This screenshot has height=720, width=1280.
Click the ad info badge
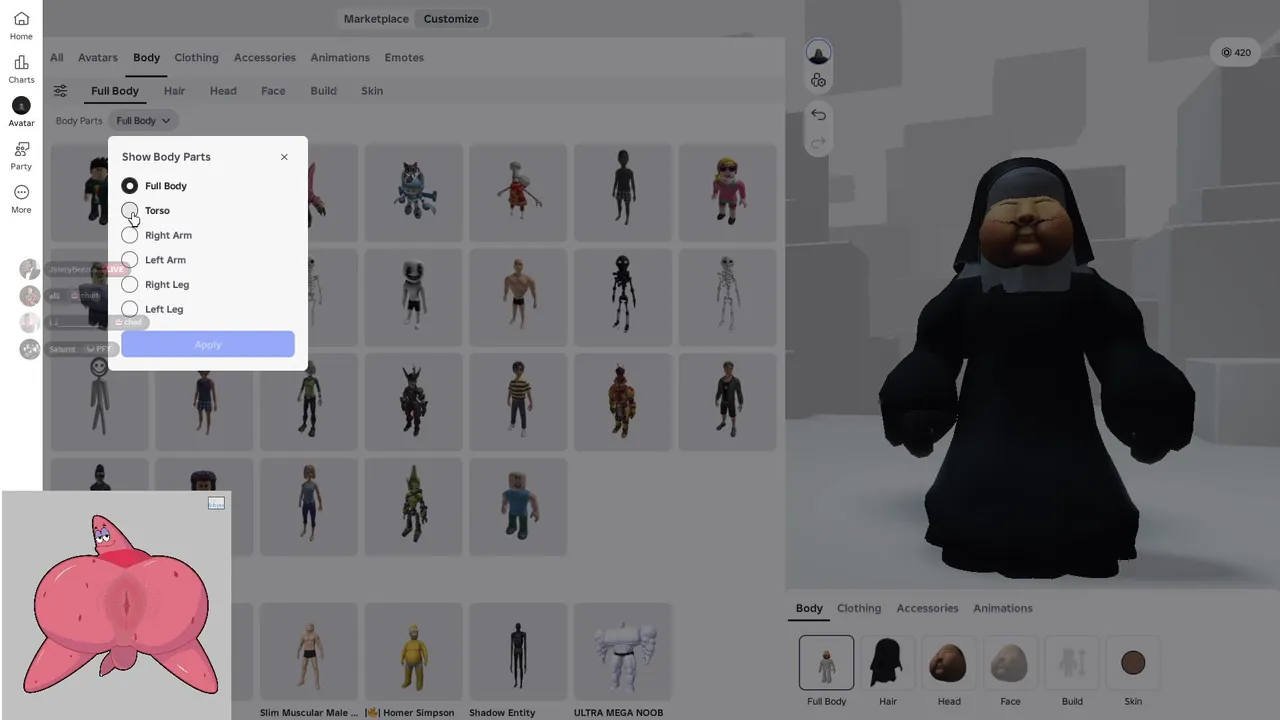(x=216, y=503)
